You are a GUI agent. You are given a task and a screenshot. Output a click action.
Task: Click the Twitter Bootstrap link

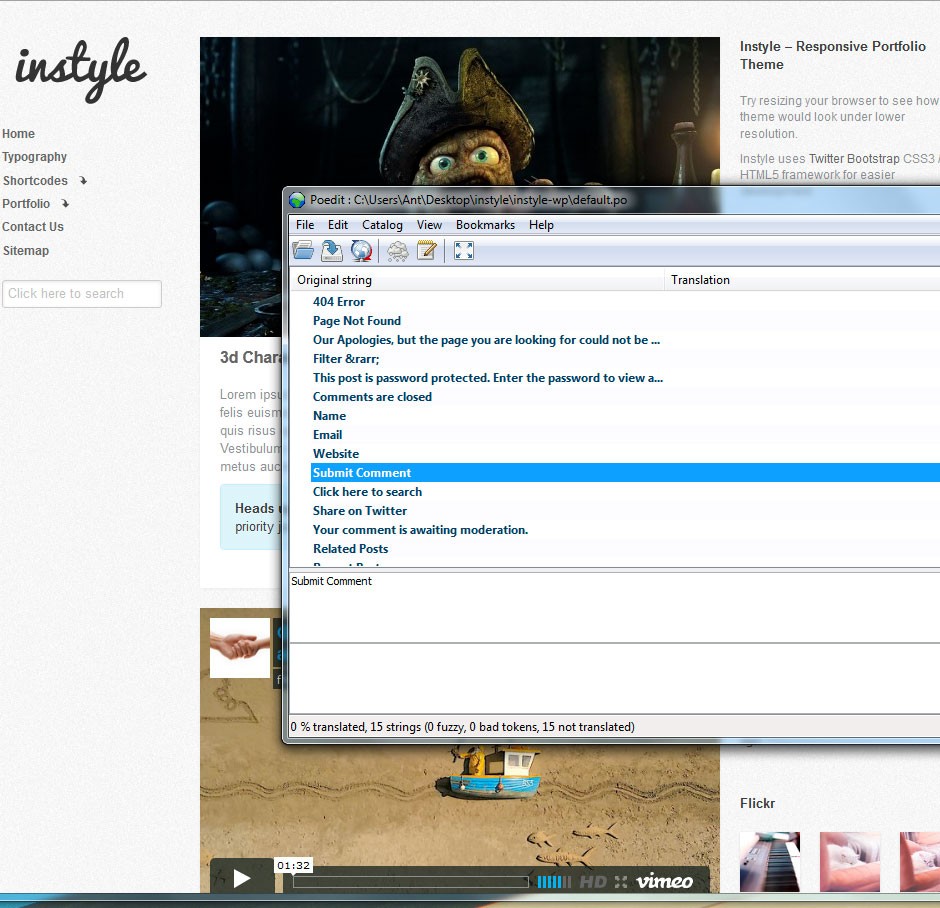pyautogui.click(x=854, y=159)
